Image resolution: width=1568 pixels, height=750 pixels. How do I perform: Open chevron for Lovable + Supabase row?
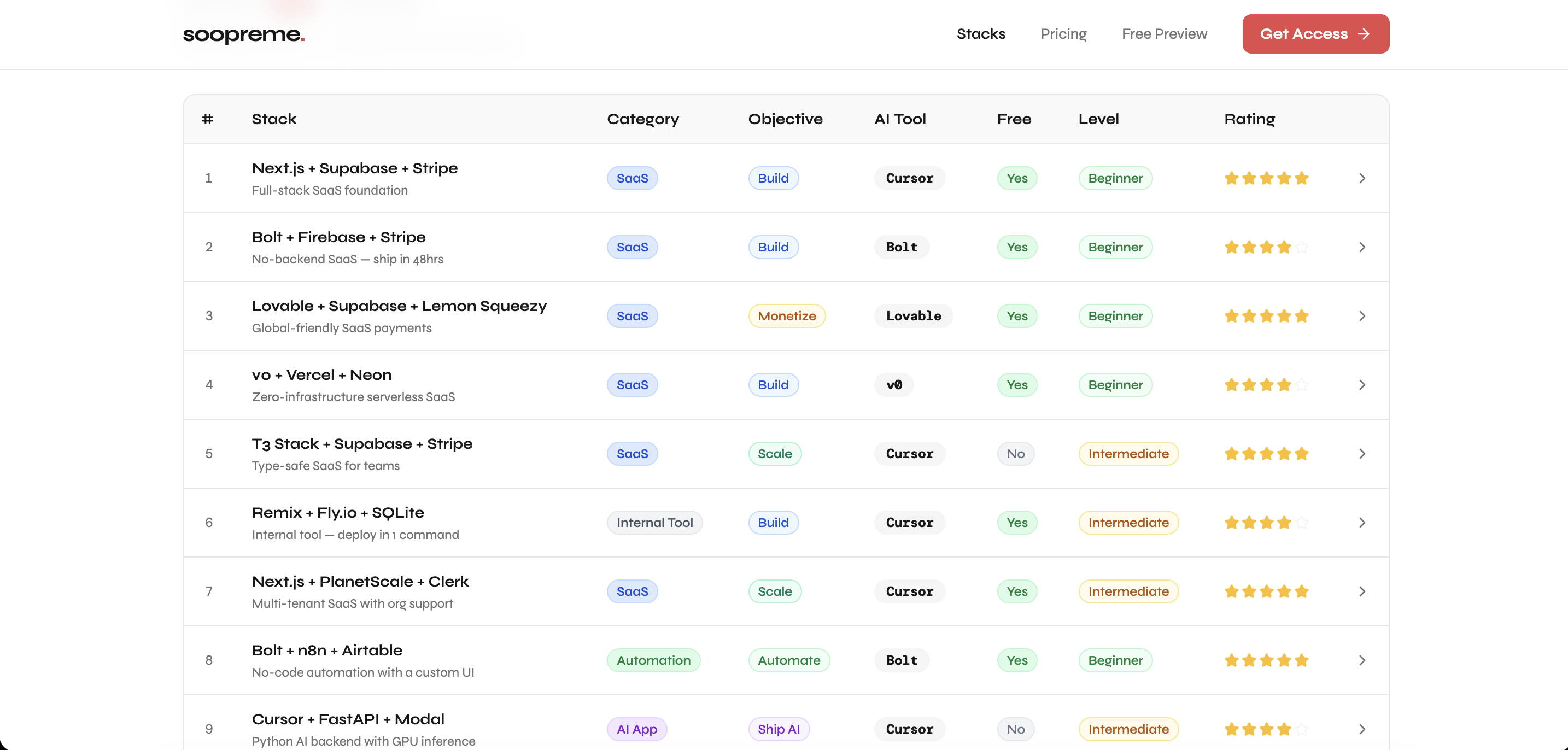[x=1362, y=316]
